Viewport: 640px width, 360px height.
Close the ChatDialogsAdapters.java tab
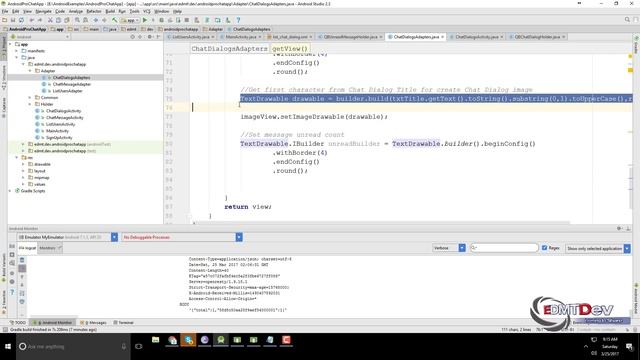(442, 37)
